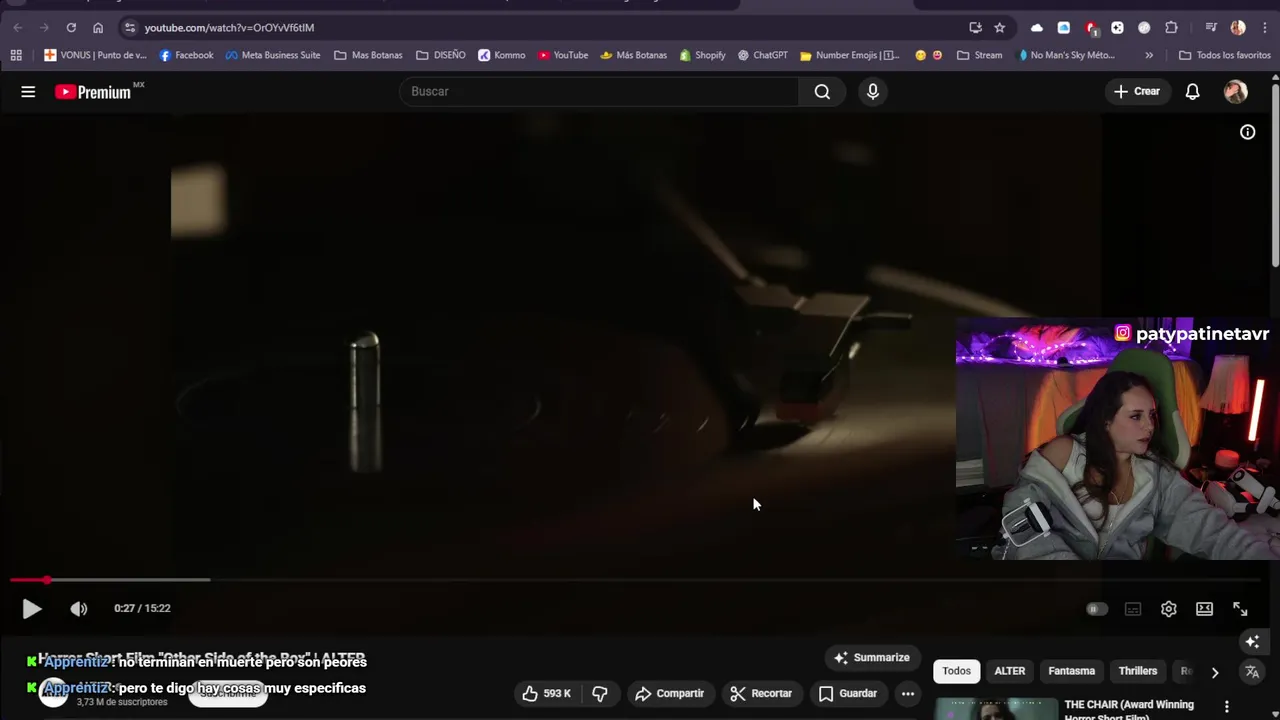Open bookmark apps grid icon
This screenshot has width=1280, height=720.
click(16, 55)
